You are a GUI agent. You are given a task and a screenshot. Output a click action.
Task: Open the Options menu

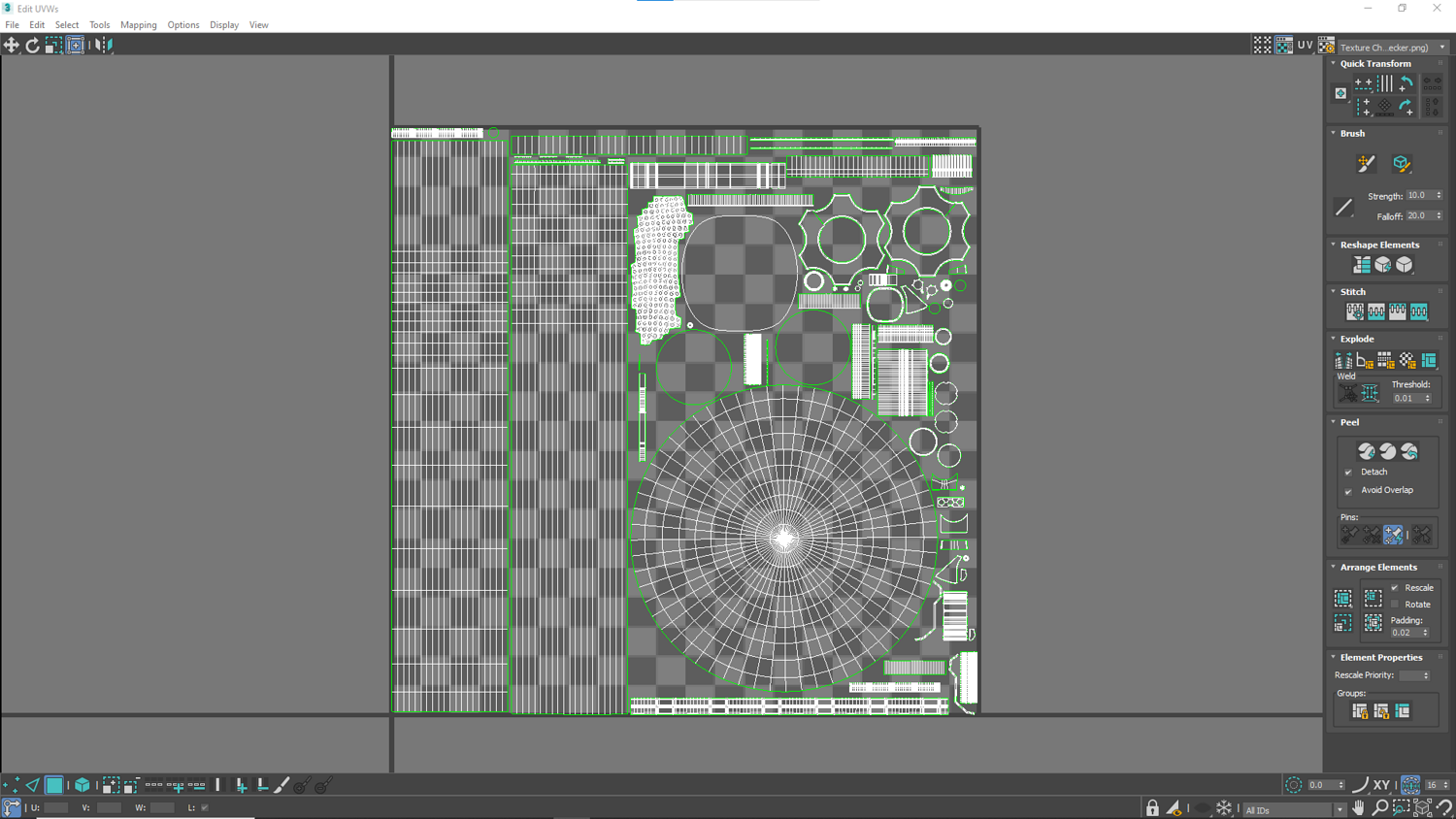click(x=183, y=25)
